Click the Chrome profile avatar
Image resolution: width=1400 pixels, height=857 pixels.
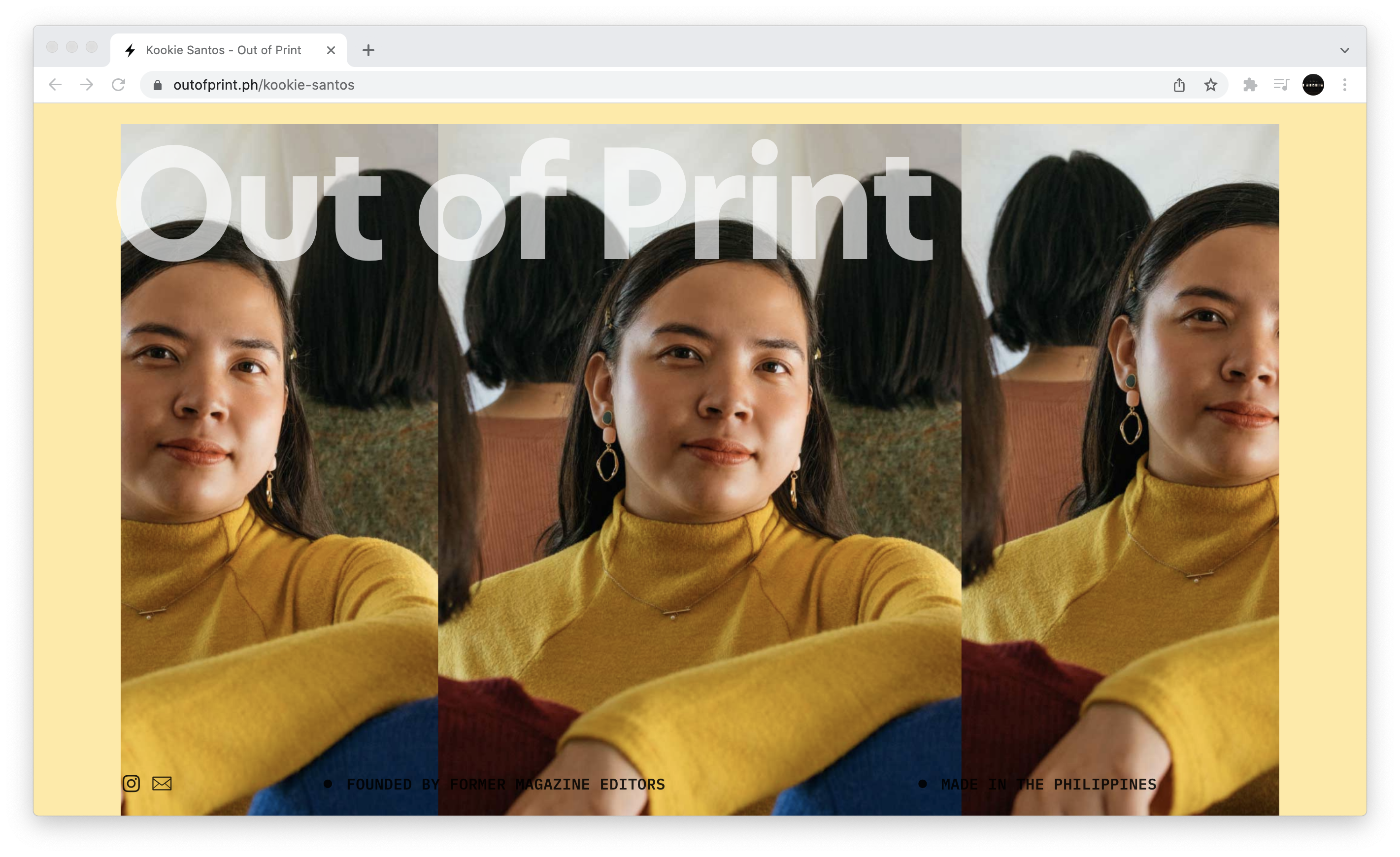tap(1313, 85)
